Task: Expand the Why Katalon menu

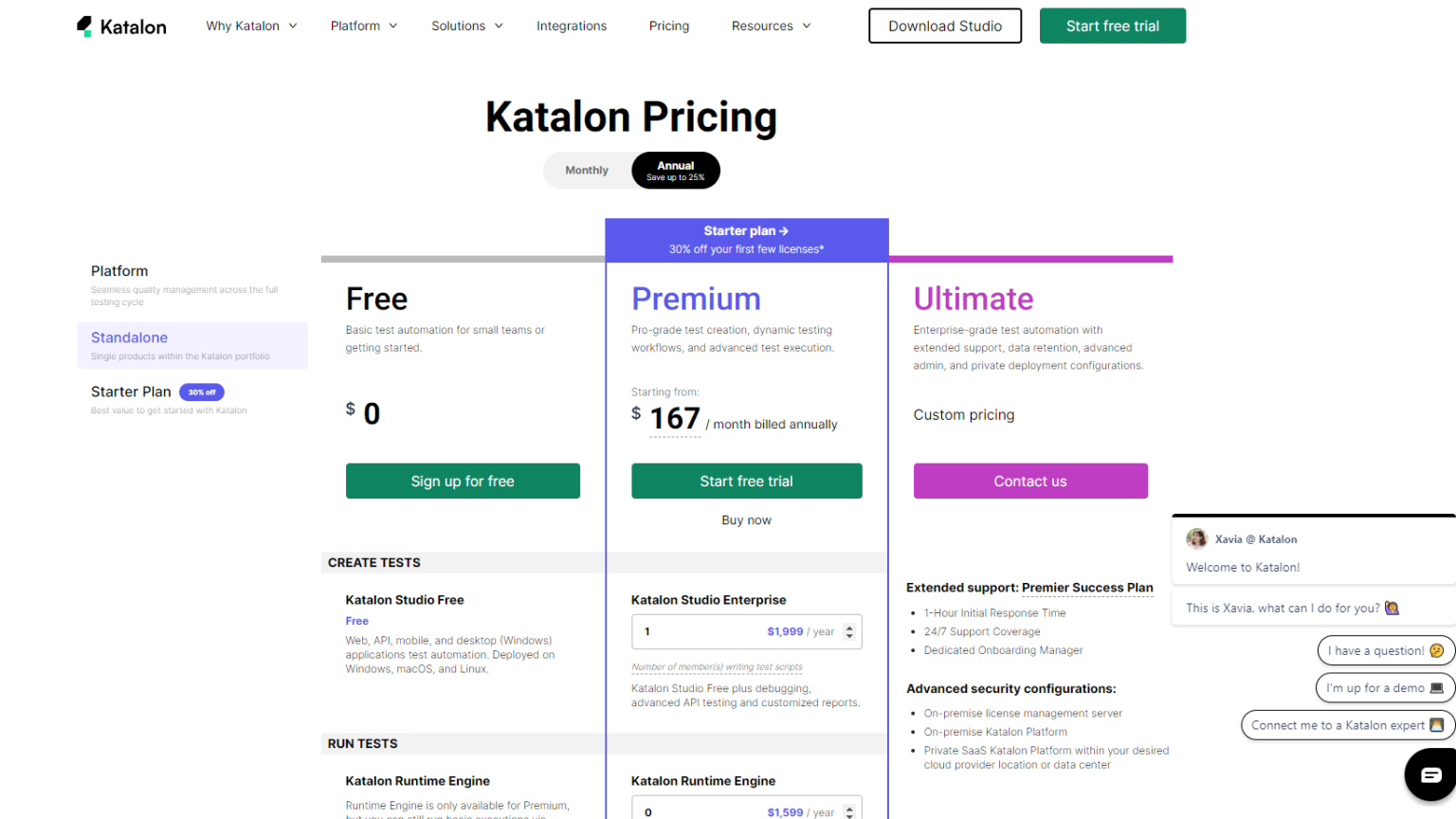Action: 251,27
